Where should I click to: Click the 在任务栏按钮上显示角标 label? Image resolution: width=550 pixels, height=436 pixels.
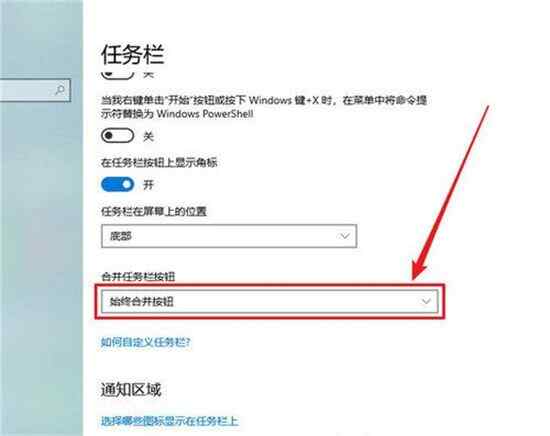tap(159, 162)
